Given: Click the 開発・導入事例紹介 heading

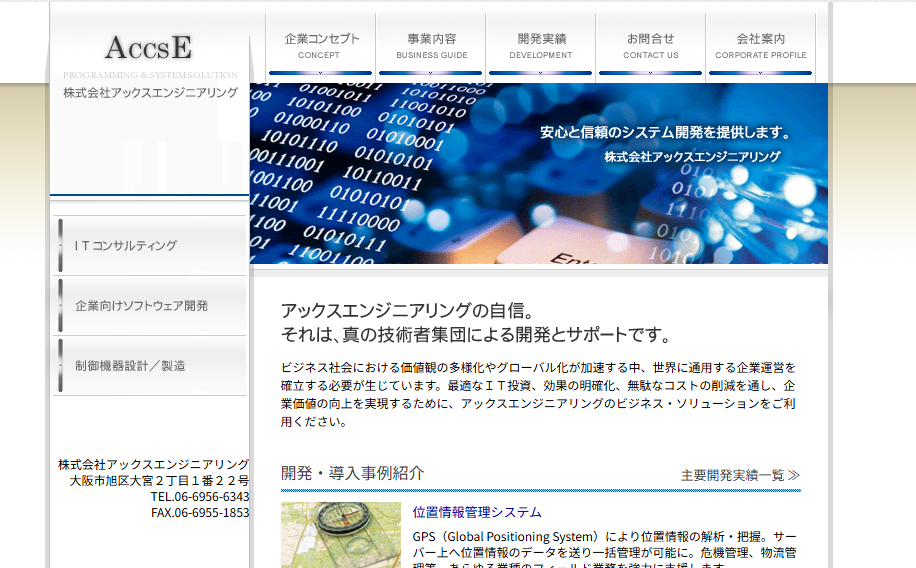Looking at the screenshot, I should pos(352,473).
